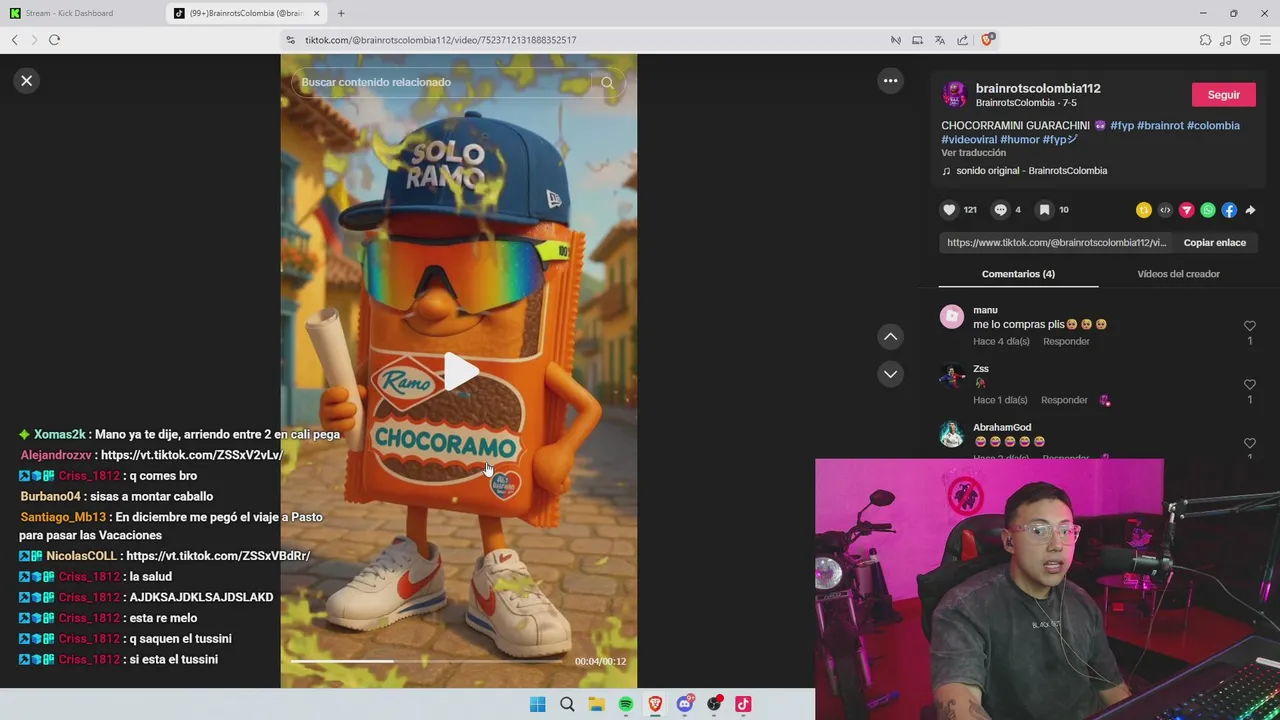
Task: Like Zss's comment with the heart
Action: tap(1249, 385)
